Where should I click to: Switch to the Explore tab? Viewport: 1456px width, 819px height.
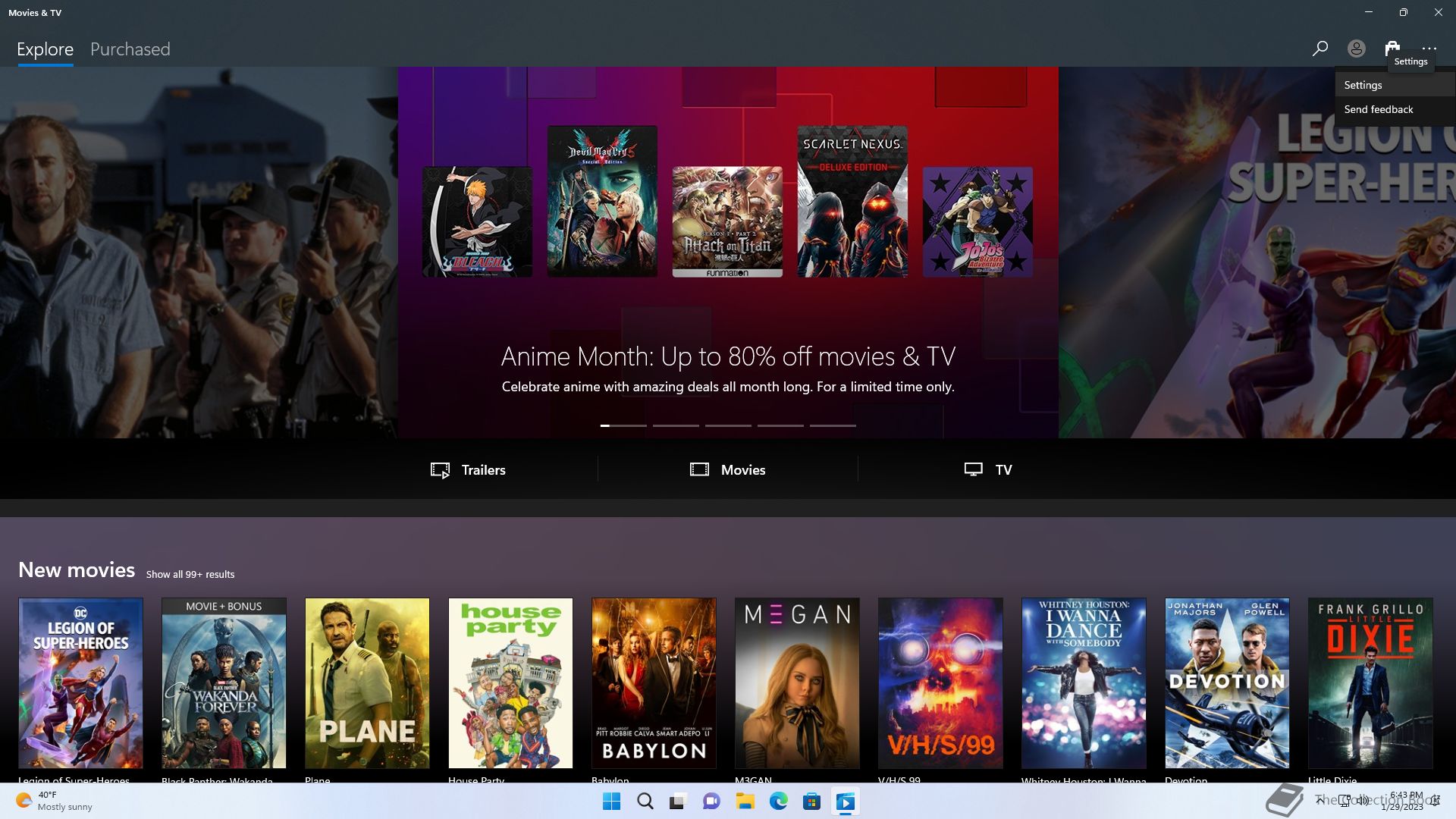45,49
